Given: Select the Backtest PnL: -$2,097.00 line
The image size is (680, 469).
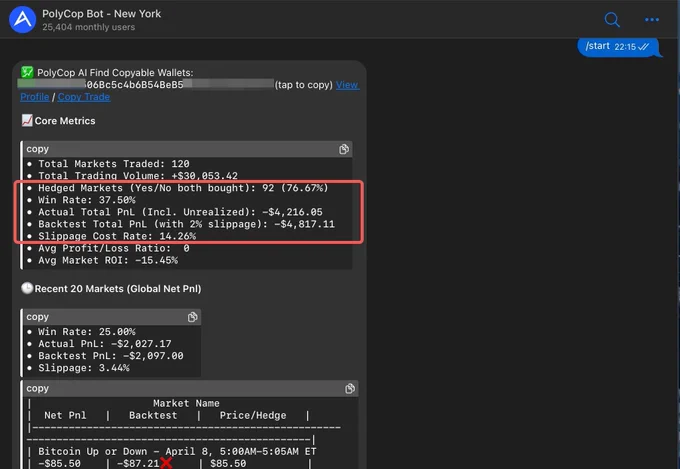Looking at the screenshot, I should 105,356.
